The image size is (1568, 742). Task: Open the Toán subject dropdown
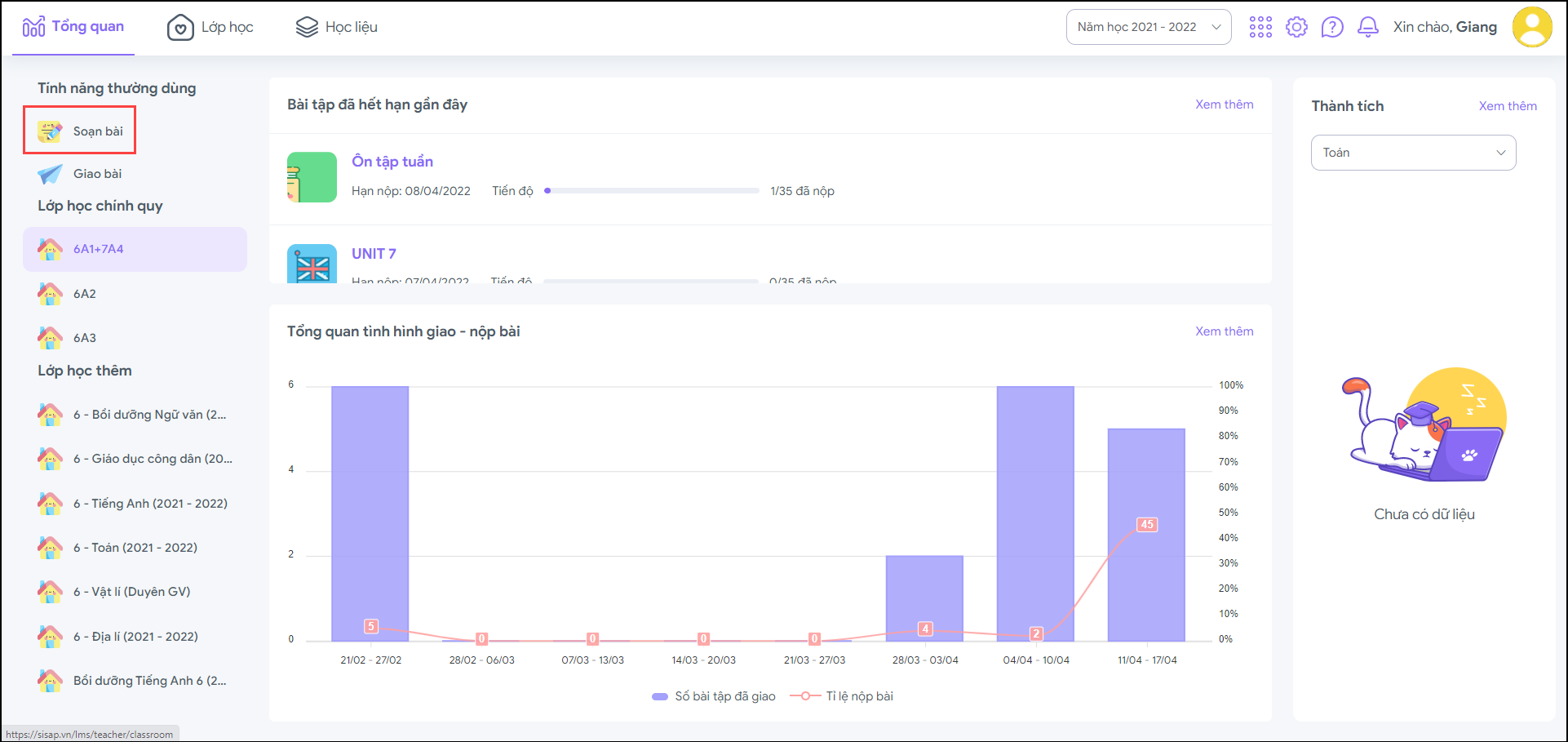click(x=1413, y=153)
